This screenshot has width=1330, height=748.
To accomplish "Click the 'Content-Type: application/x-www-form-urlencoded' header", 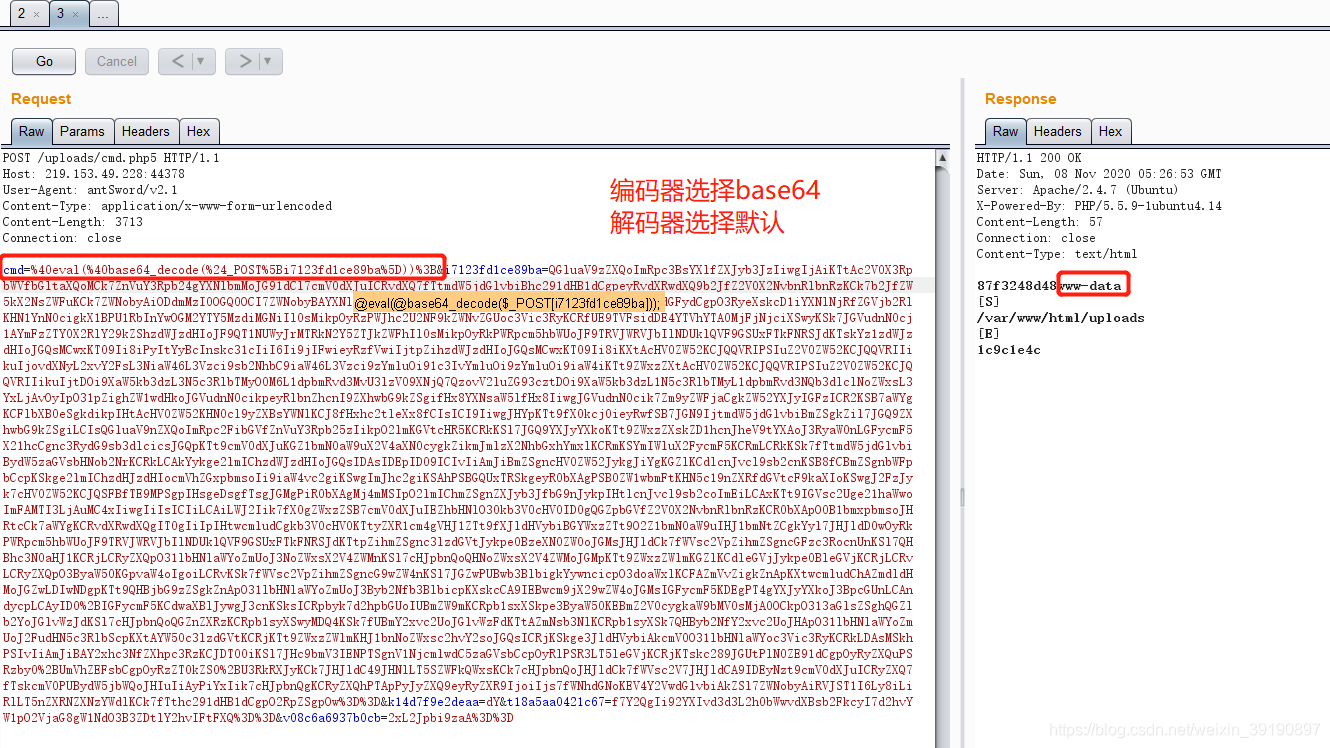I will [167, 206].
